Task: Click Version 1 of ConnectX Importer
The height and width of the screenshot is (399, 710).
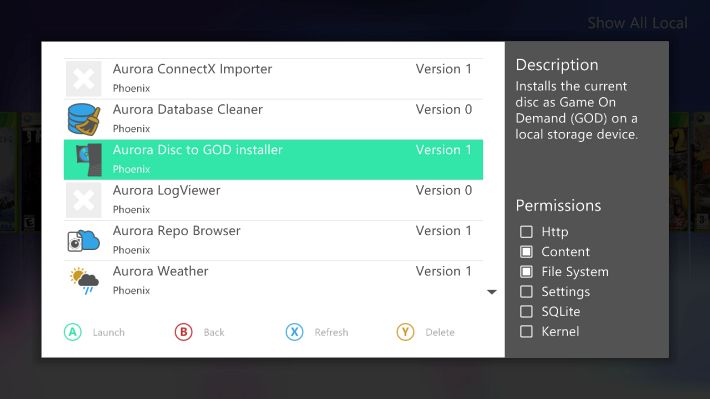Action: 444,69
